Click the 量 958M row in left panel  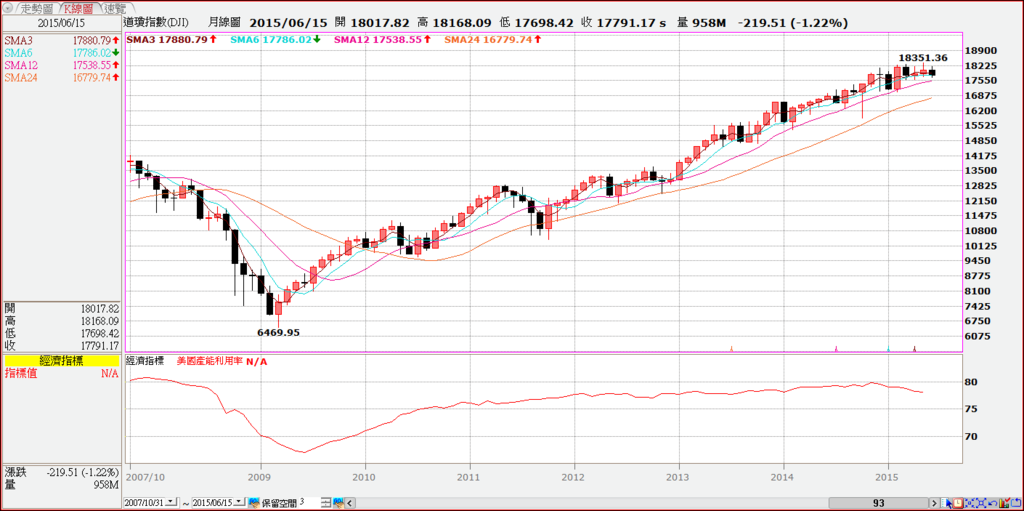tap(62, 484)
